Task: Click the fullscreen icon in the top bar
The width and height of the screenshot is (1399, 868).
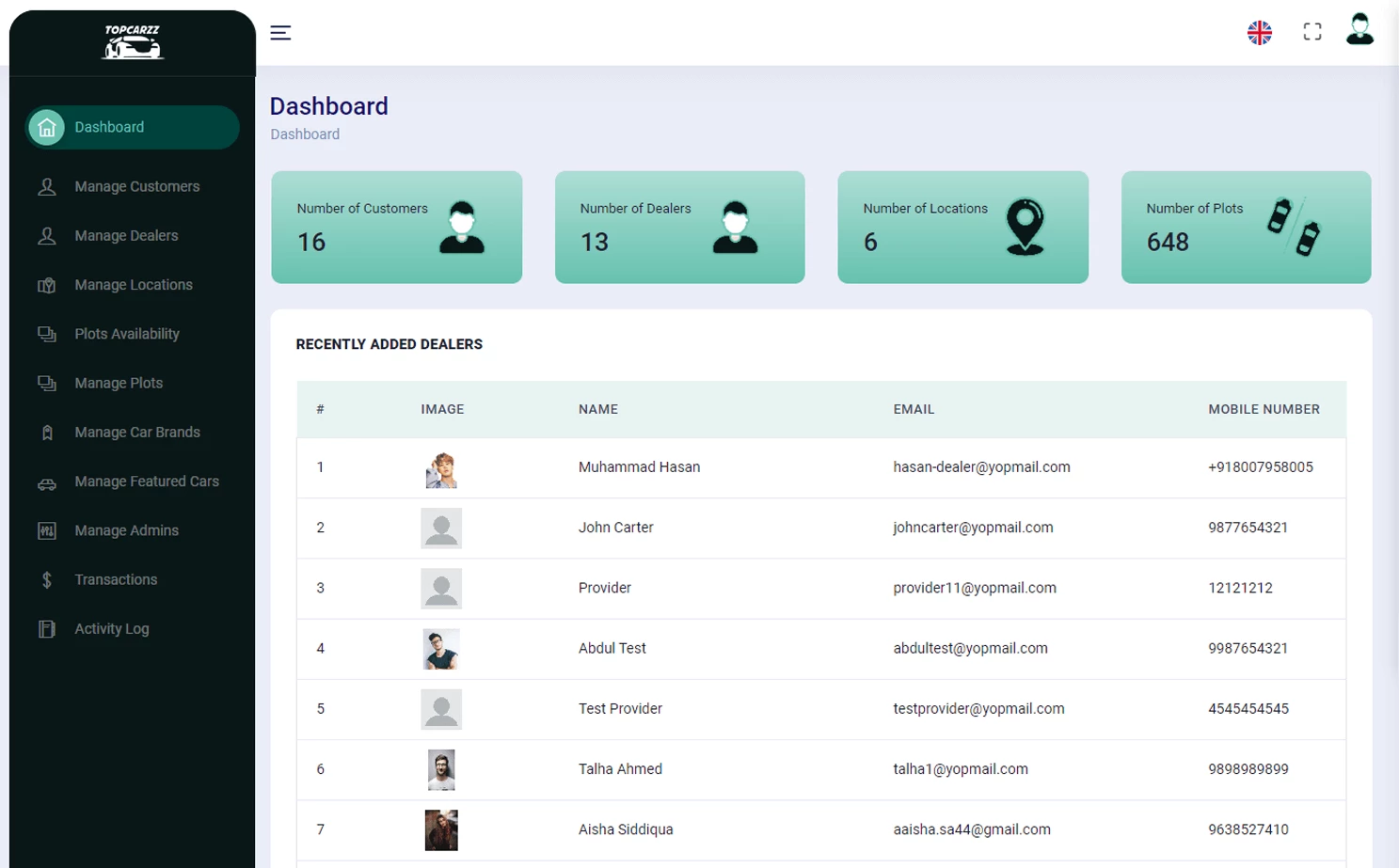Action: pyautogui.click(x=1312, y=31)
